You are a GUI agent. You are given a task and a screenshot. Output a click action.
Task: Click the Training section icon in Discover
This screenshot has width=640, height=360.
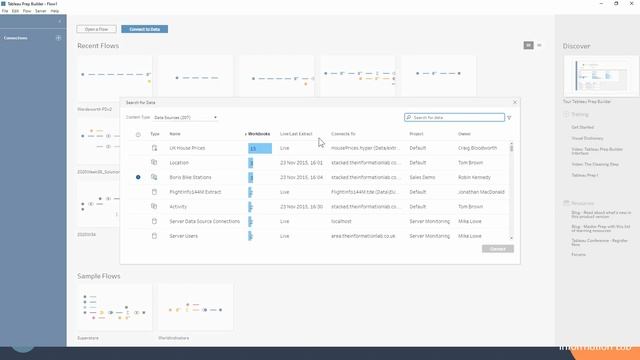(566, 114)
